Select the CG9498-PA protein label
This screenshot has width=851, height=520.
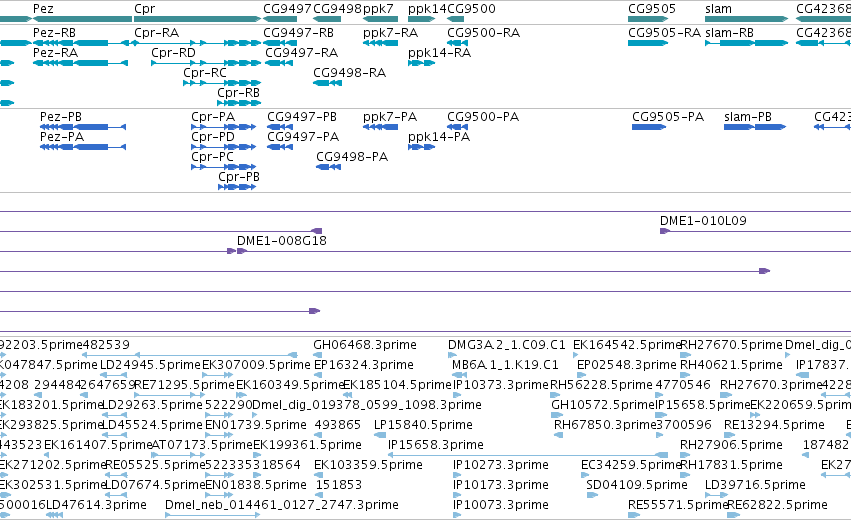click(352, 157)
